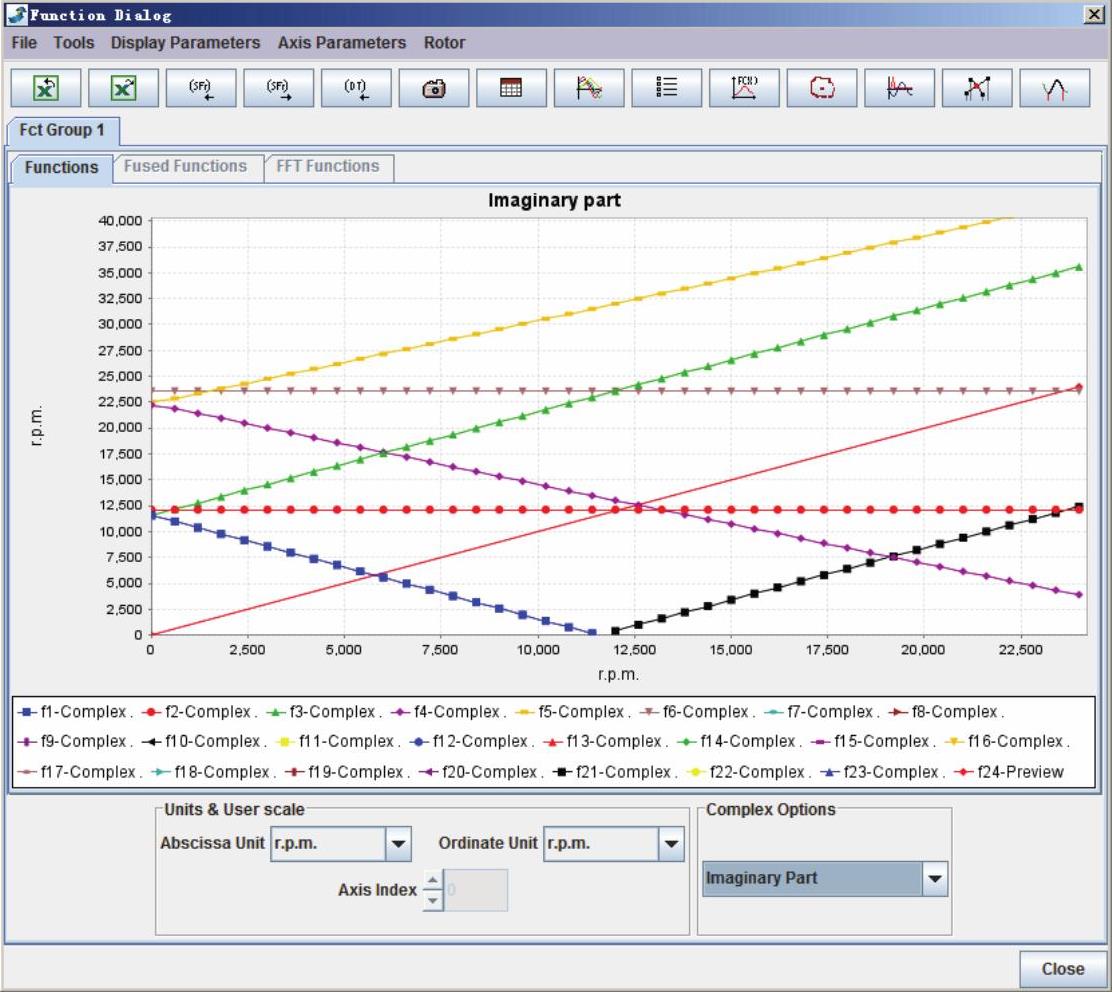
Task: Open the Ordinate Unit dropdown
Action: (x=670, y=845)
